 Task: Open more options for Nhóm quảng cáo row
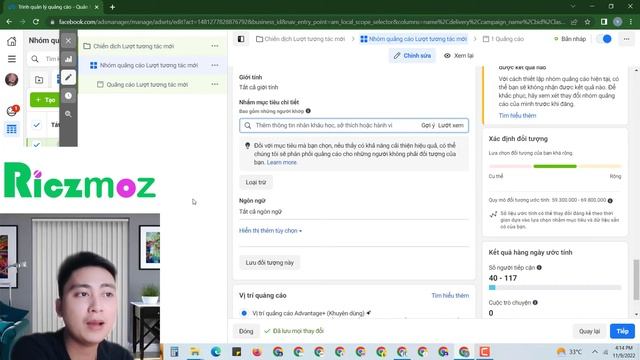click(215, 65)
